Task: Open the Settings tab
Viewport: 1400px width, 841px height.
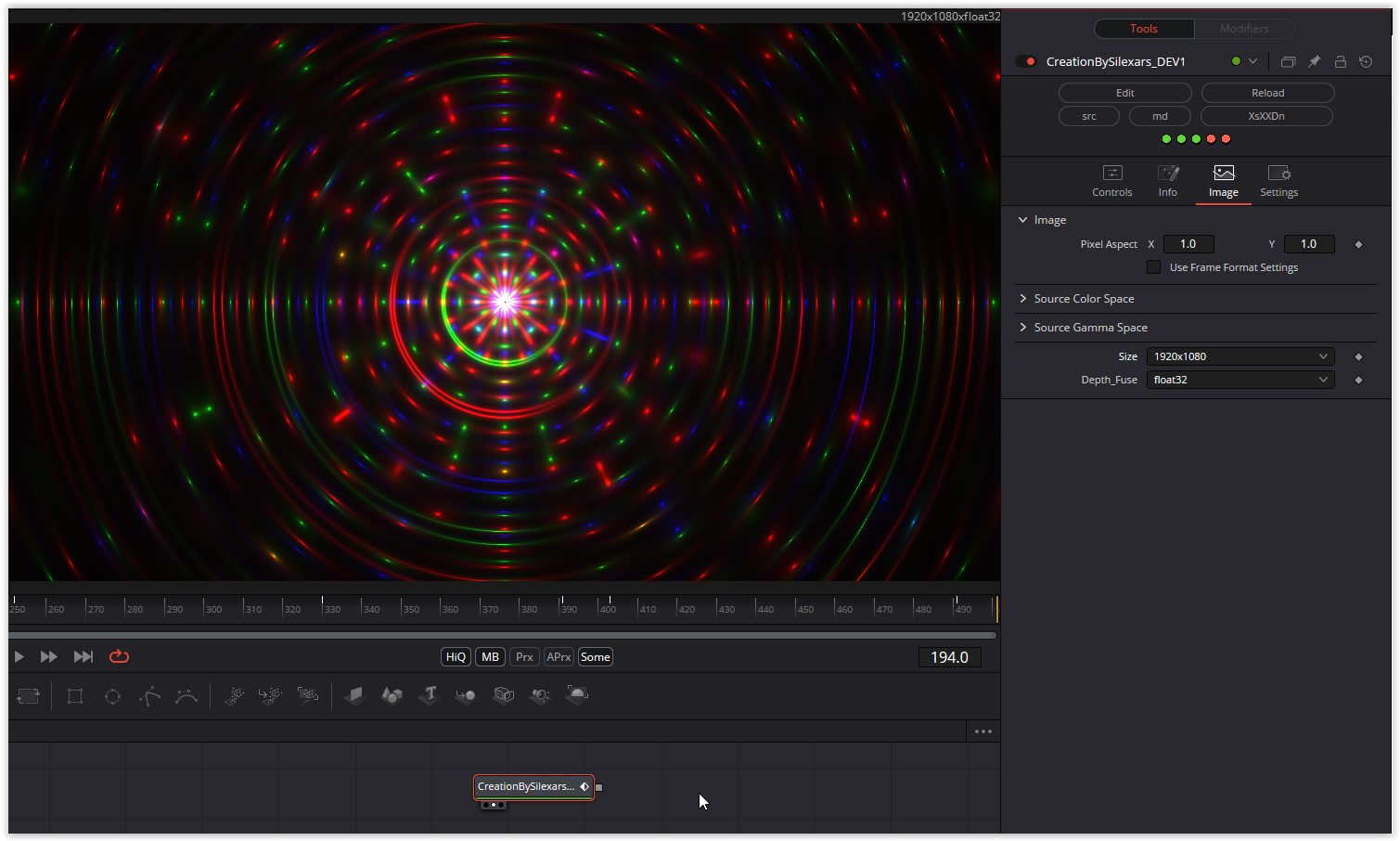Action: 1278,181
